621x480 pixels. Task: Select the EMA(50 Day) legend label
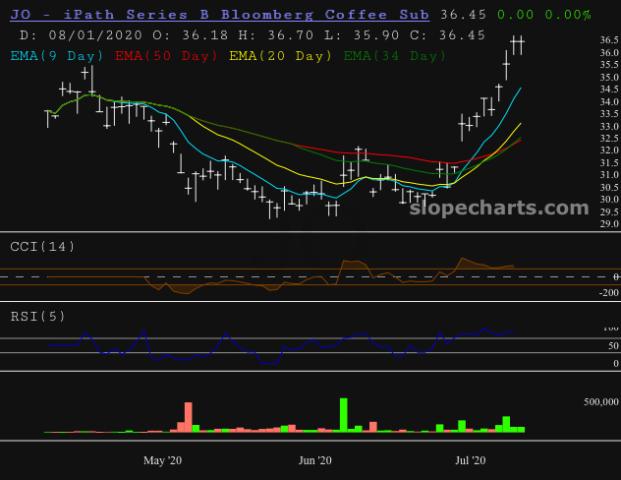(x=167, y=56)
